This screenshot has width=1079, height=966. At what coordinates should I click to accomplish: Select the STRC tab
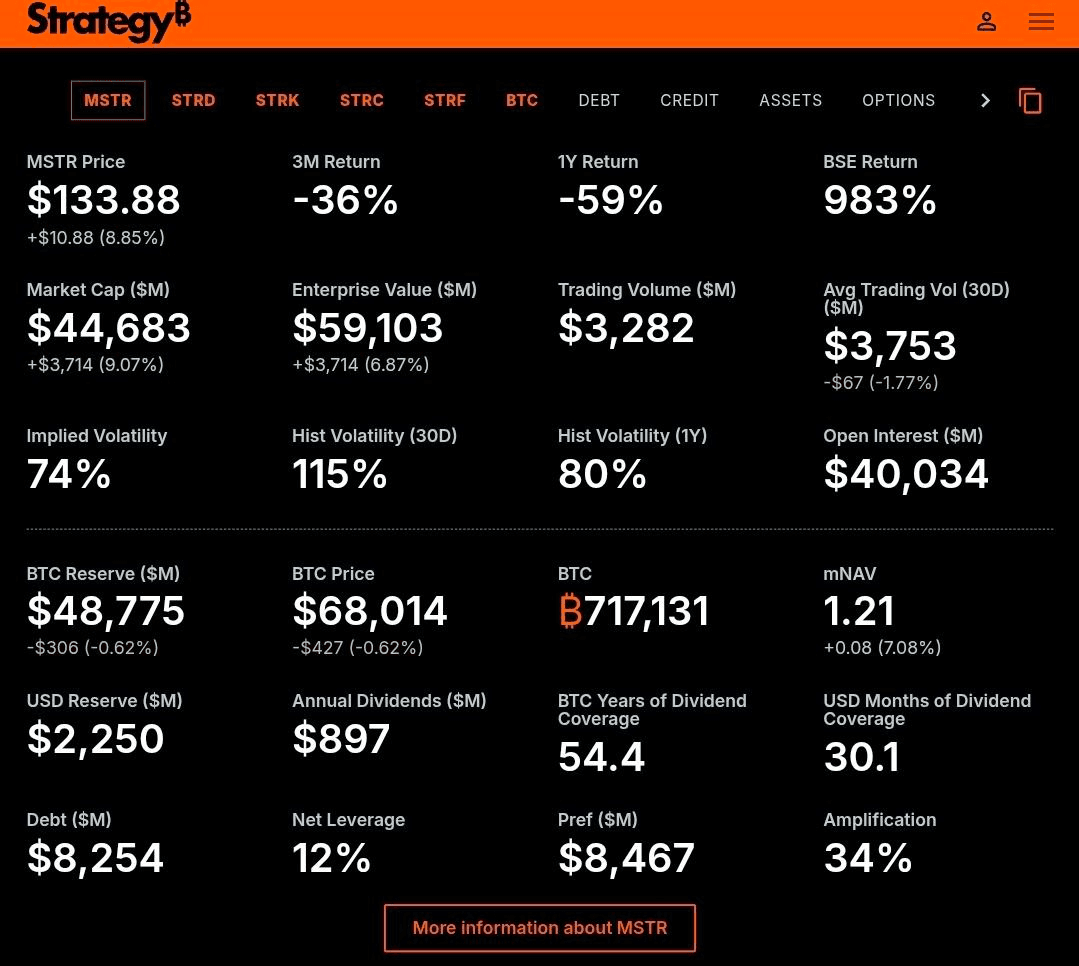coord(361,101)
